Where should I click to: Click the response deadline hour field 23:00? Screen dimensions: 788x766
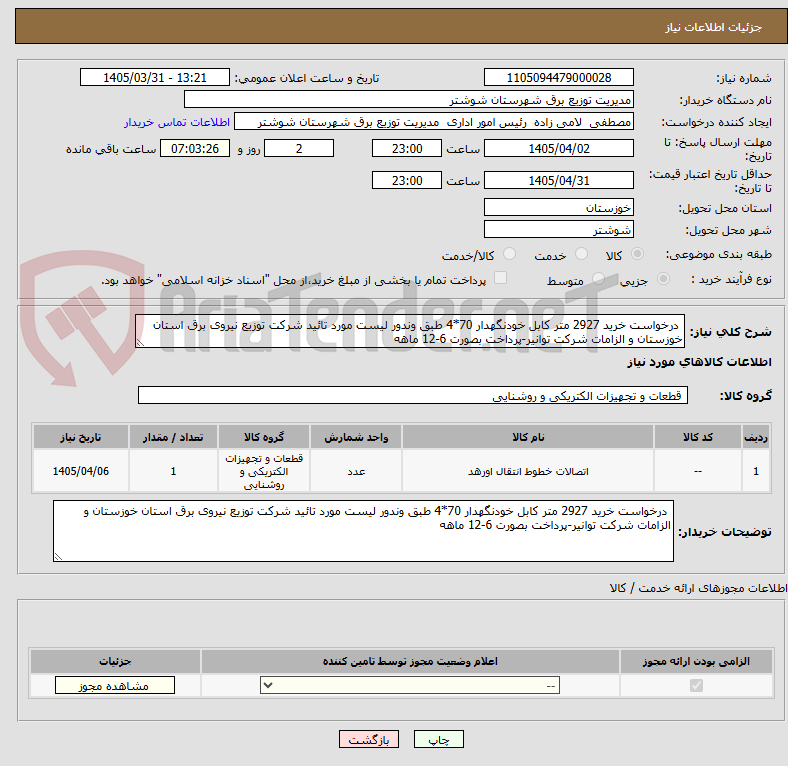[x=407, y=149]
